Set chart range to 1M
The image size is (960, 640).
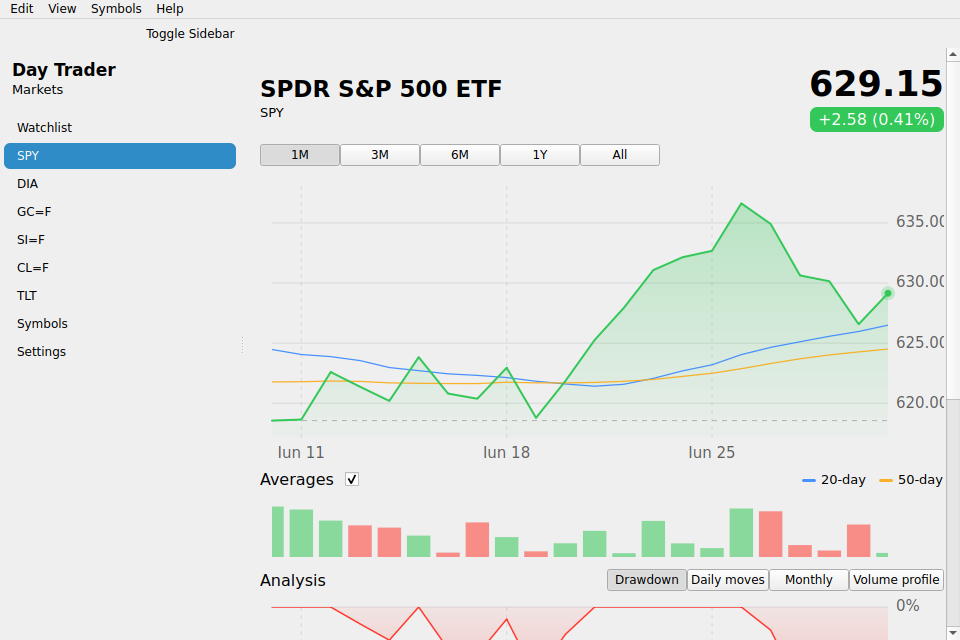(300, 155)
